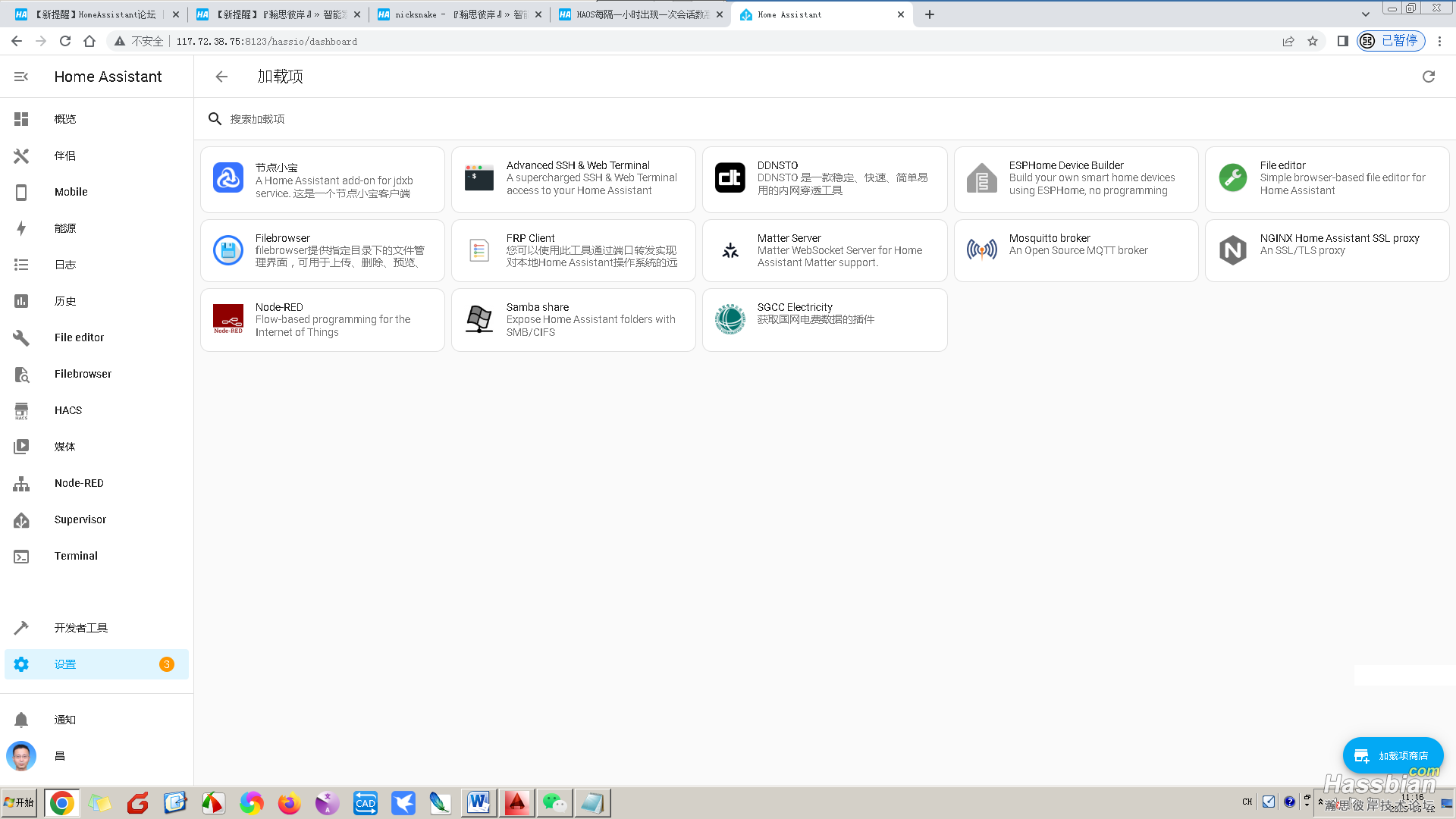Open a new browser tab
The width and height of the screenshot is (1456, 819).
click(x=930, y=14)
